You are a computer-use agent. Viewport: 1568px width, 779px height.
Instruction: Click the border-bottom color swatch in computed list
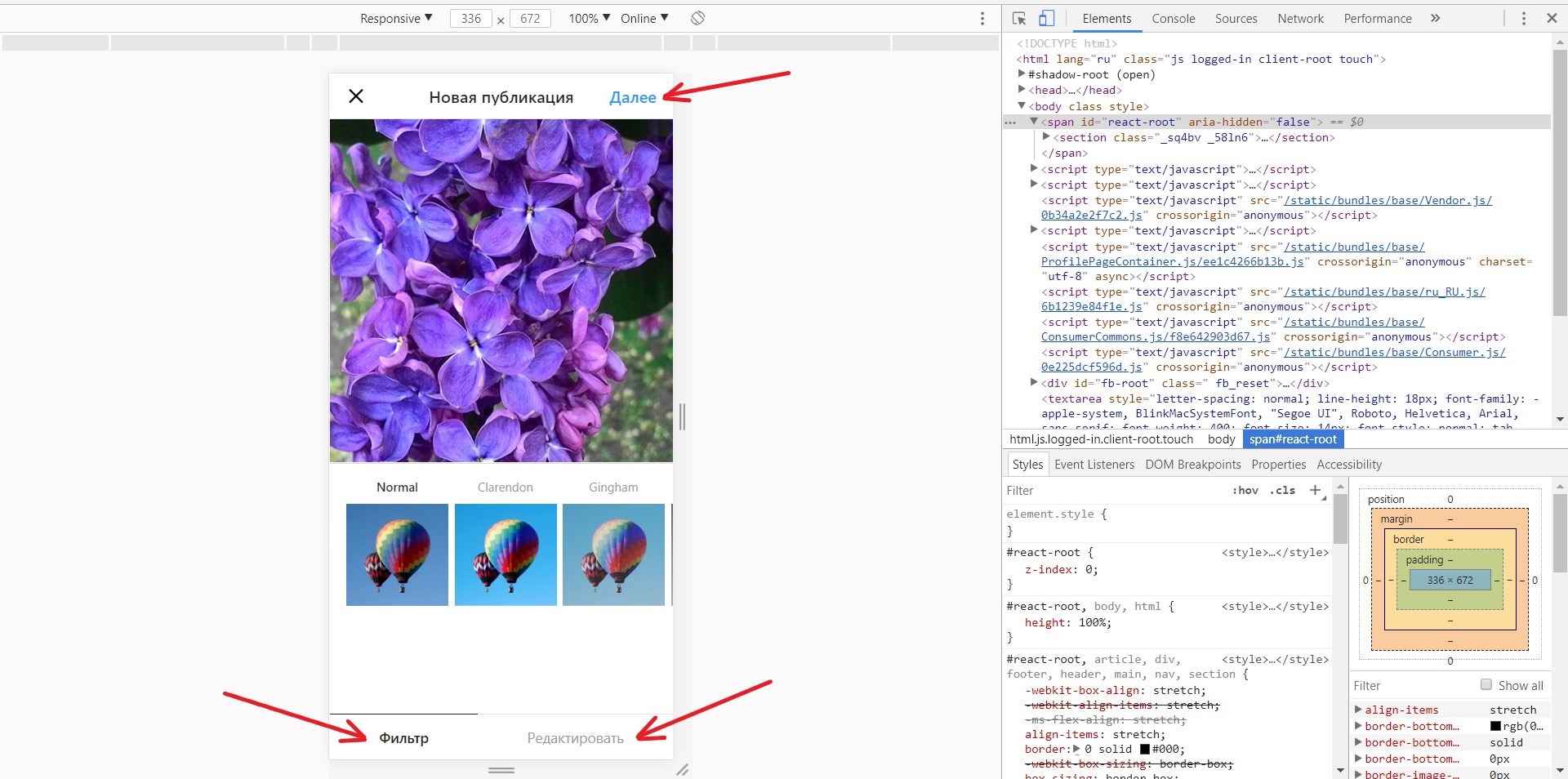(x=1495, y=726)
